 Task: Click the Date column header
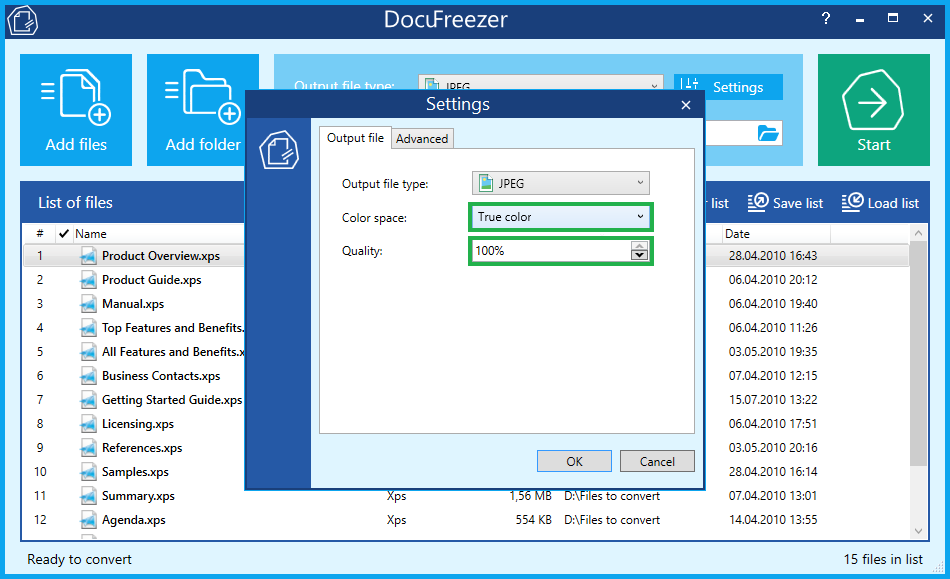(x=737, y=234)
